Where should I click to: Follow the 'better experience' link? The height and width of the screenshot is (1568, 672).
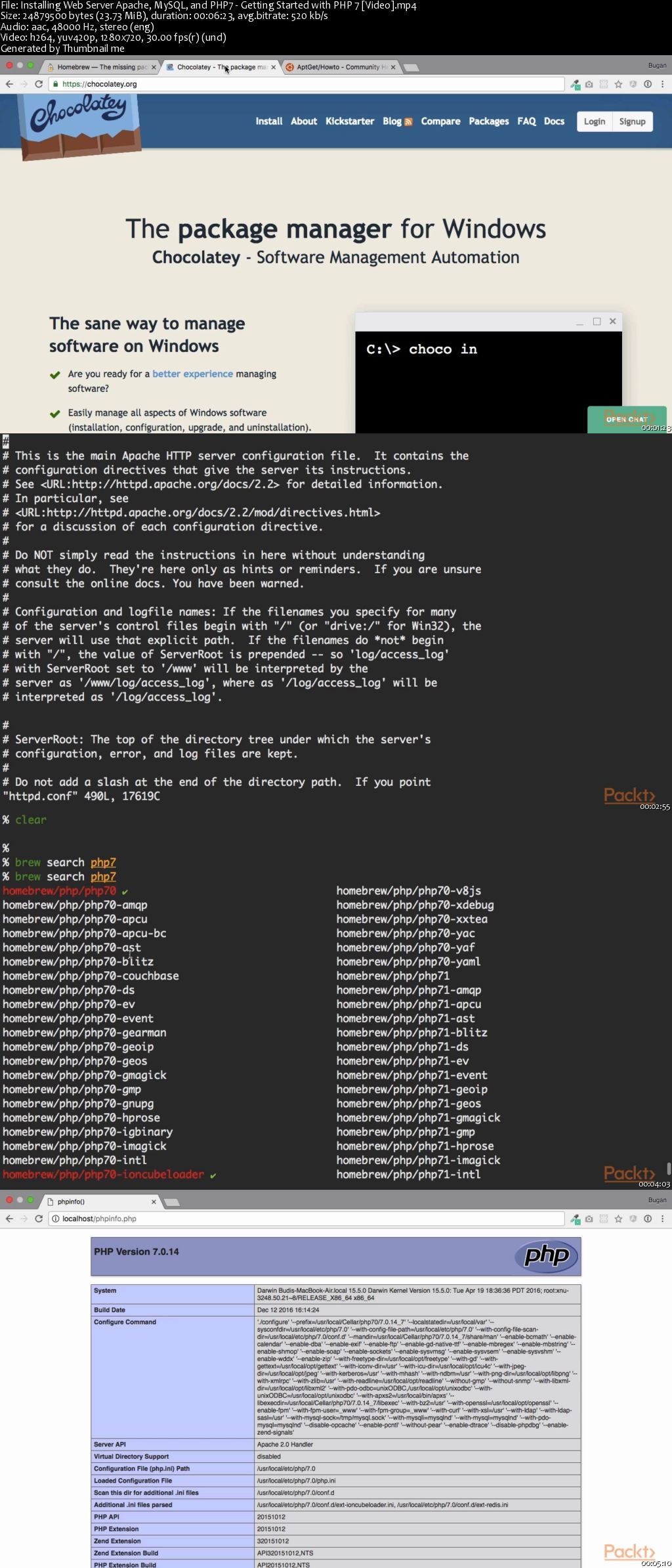[x=192, y=374]
